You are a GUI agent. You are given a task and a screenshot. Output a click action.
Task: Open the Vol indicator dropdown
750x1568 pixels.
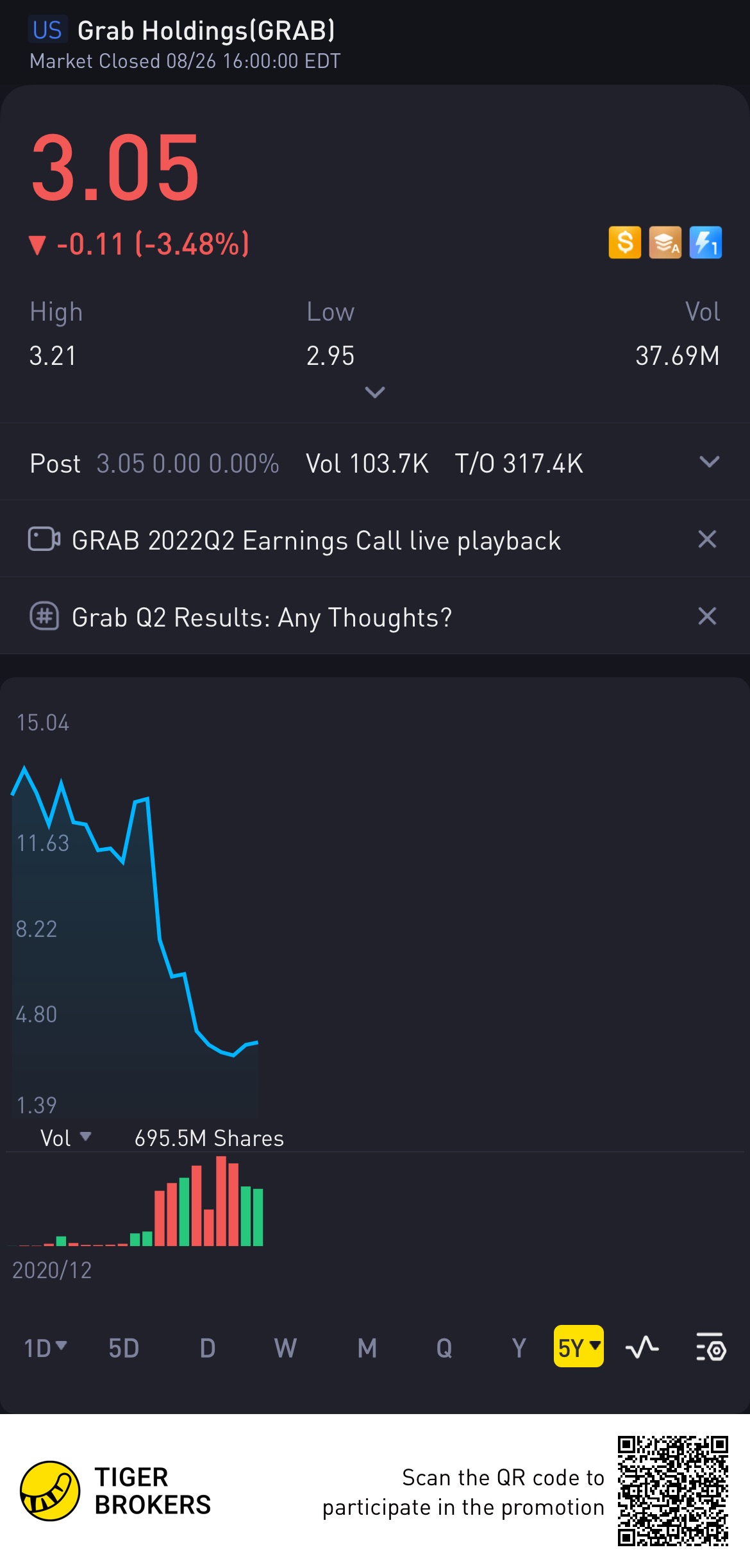coord(65,1138)
